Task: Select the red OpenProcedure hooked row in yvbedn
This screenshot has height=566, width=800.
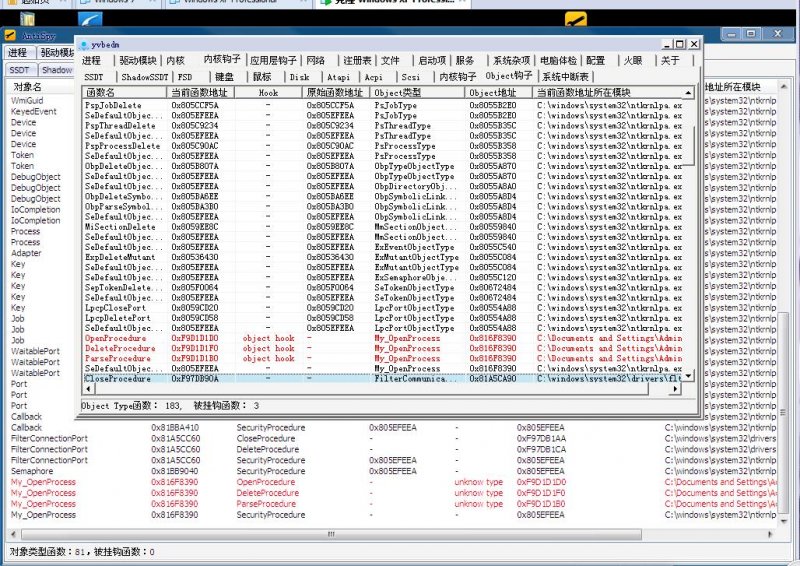Action: [383, 338]
